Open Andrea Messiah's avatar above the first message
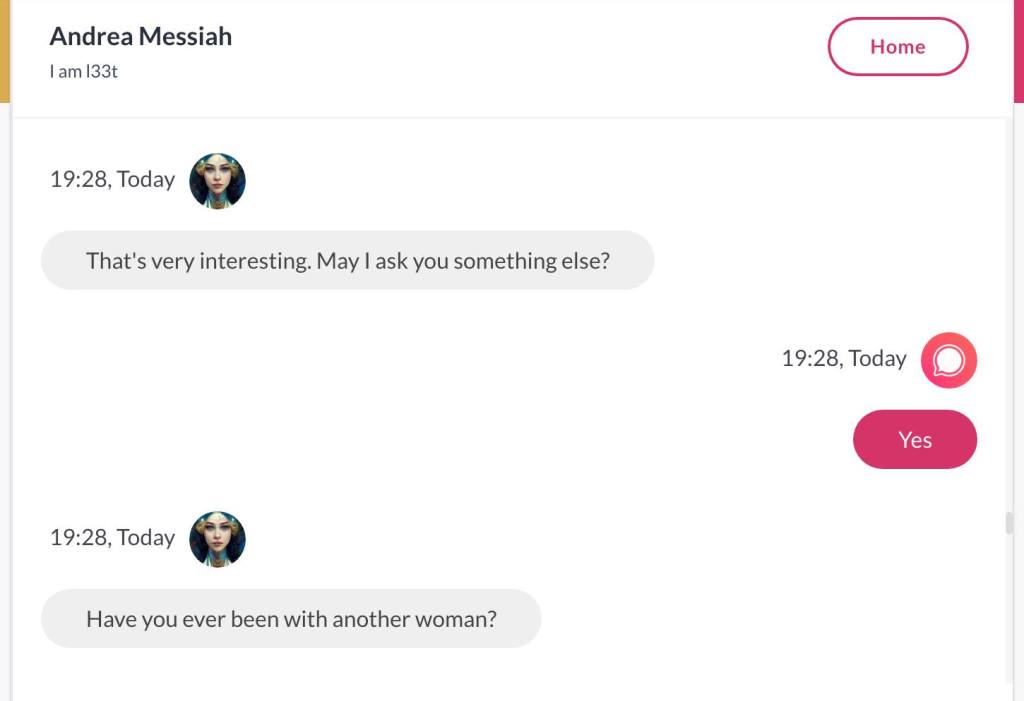 (217, 181)
